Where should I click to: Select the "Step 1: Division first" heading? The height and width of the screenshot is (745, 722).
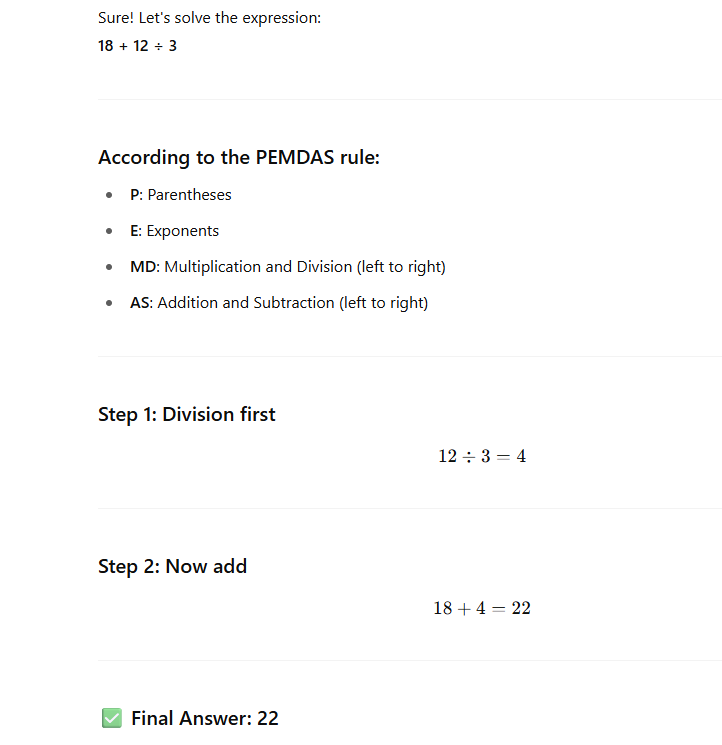pyautogui.click(x=187, y=414)
